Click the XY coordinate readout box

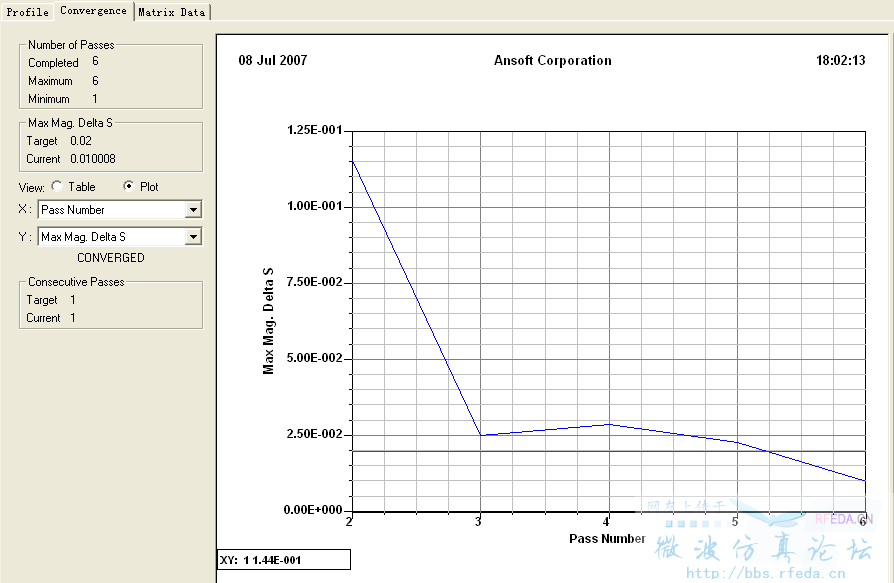283,560
